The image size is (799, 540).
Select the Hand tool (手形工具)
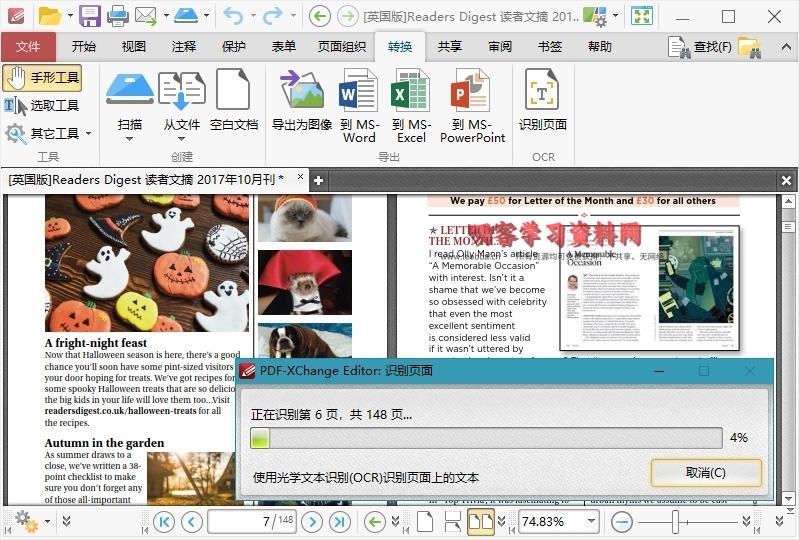tap(42, 78)
